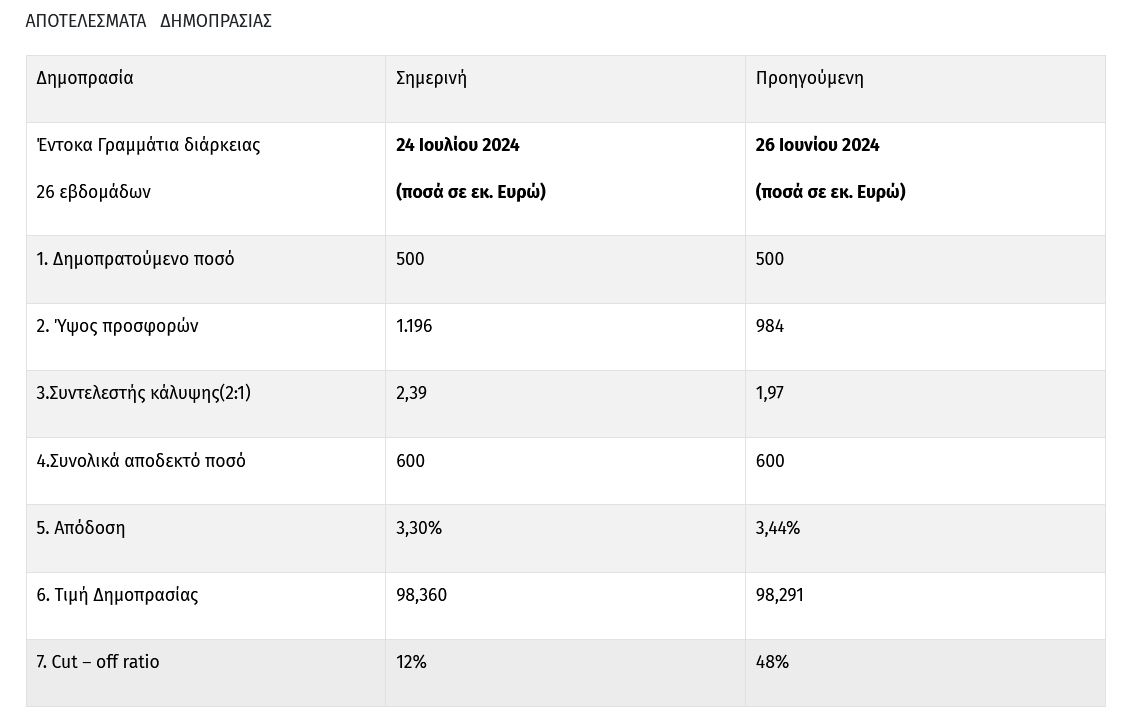This screenshot has height=725, width=1124.
Task: Click the previous yield value 3,44%
Action: tap(778, 528)
